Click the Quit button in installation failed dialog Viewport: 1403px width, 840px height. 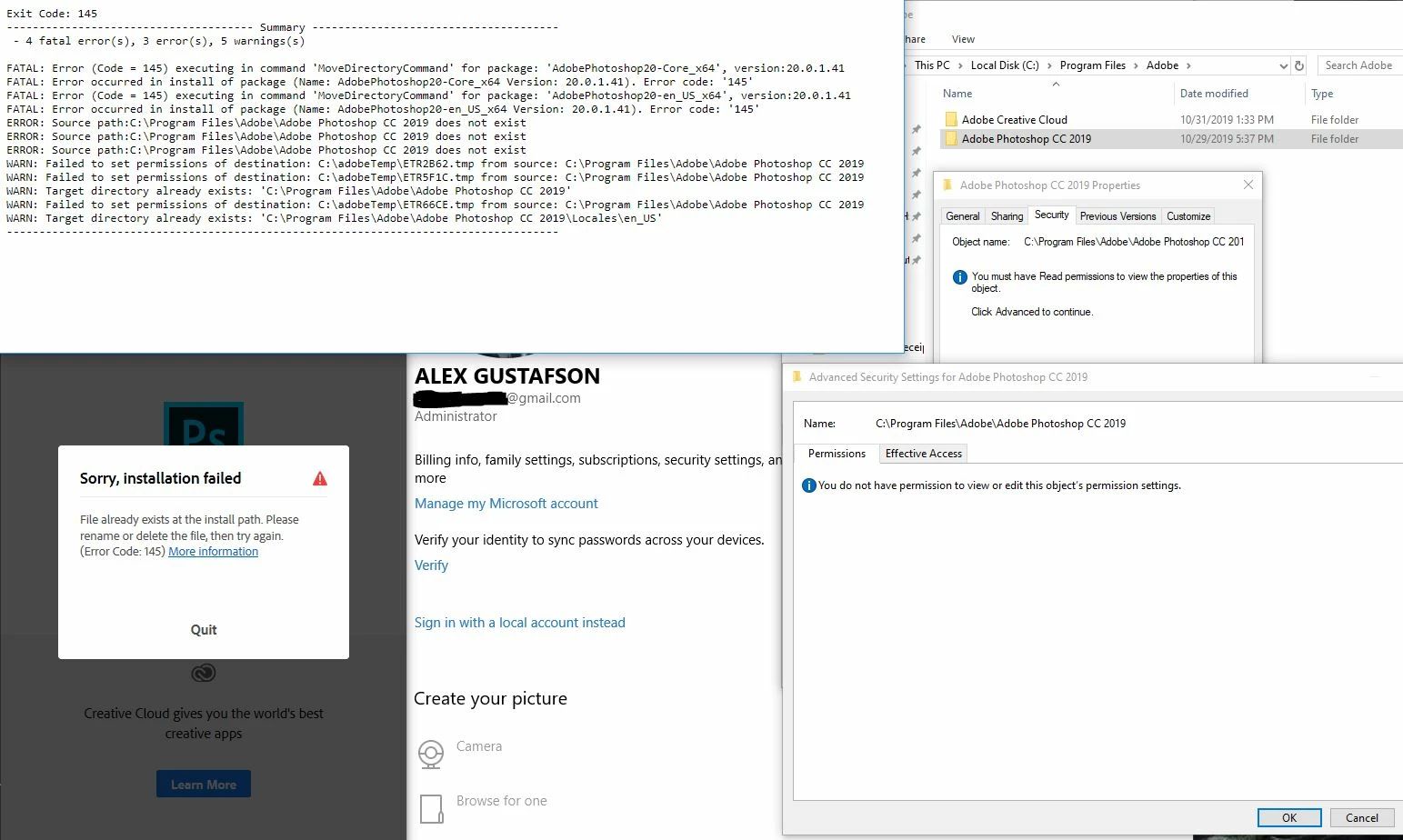coord(204,630)
